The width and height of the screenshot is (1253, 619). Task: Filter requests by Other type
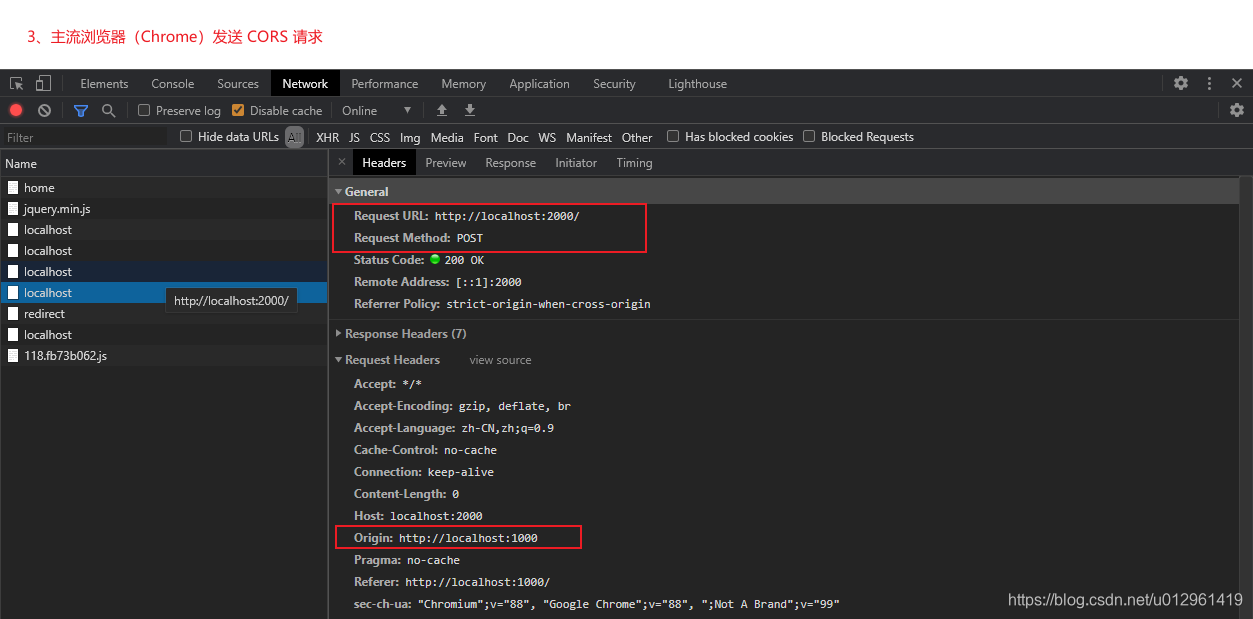coord(637,137)
